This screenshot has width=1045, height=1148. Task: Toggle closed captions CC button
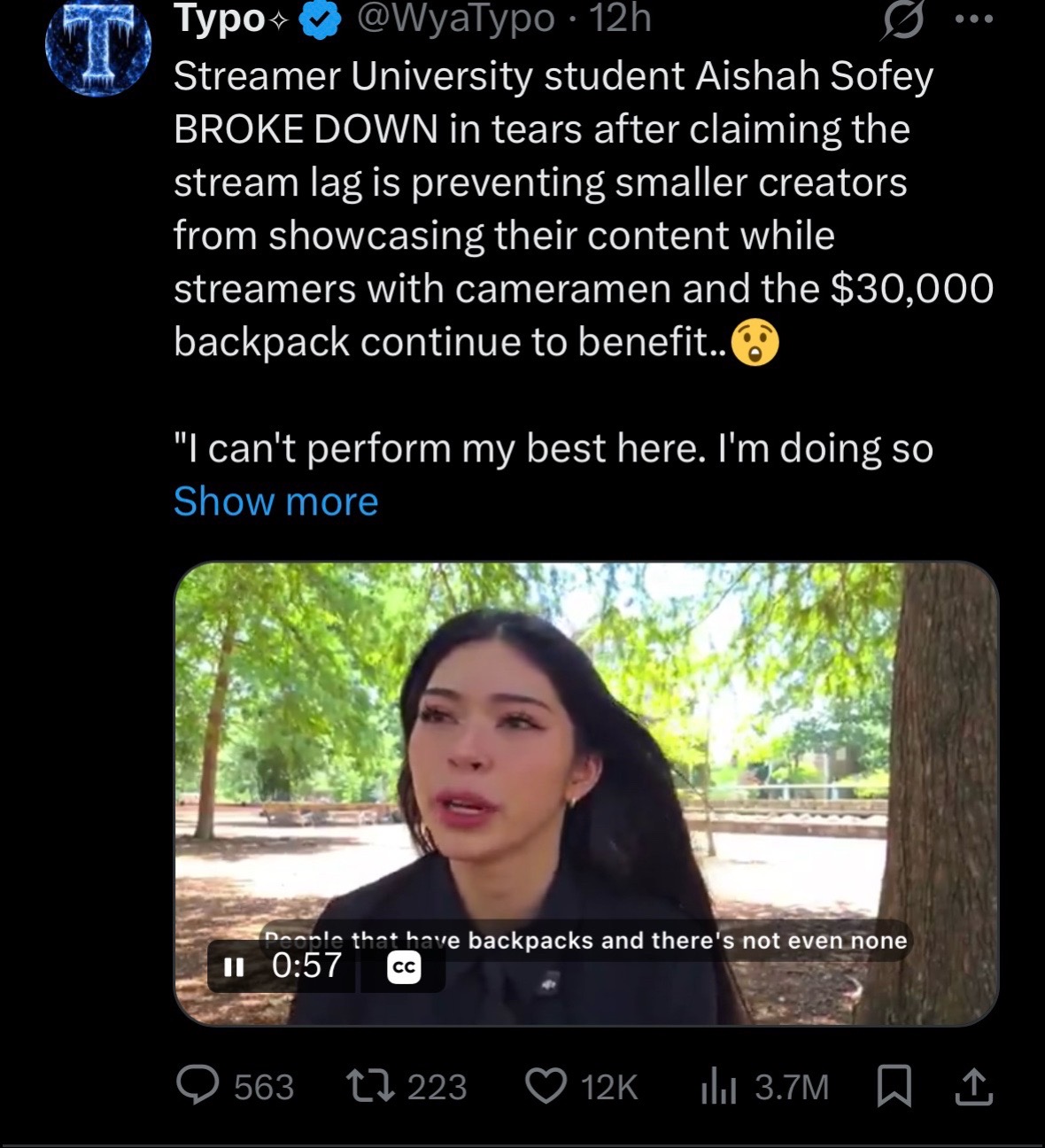pyautogui.click(x=404, y=967)
